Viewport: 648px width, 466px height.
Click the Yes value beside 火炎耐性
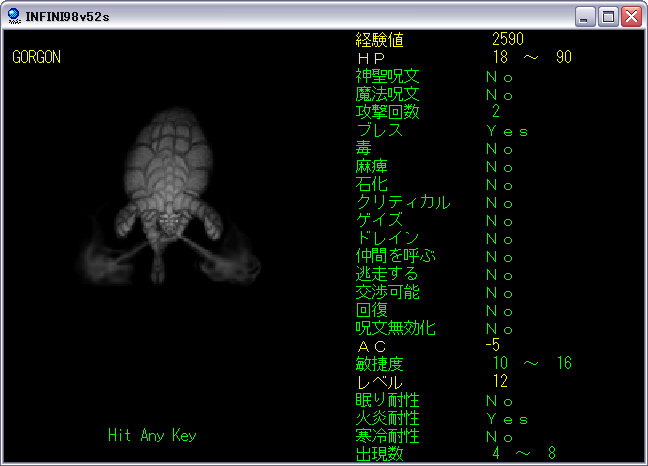click(507, 419)
